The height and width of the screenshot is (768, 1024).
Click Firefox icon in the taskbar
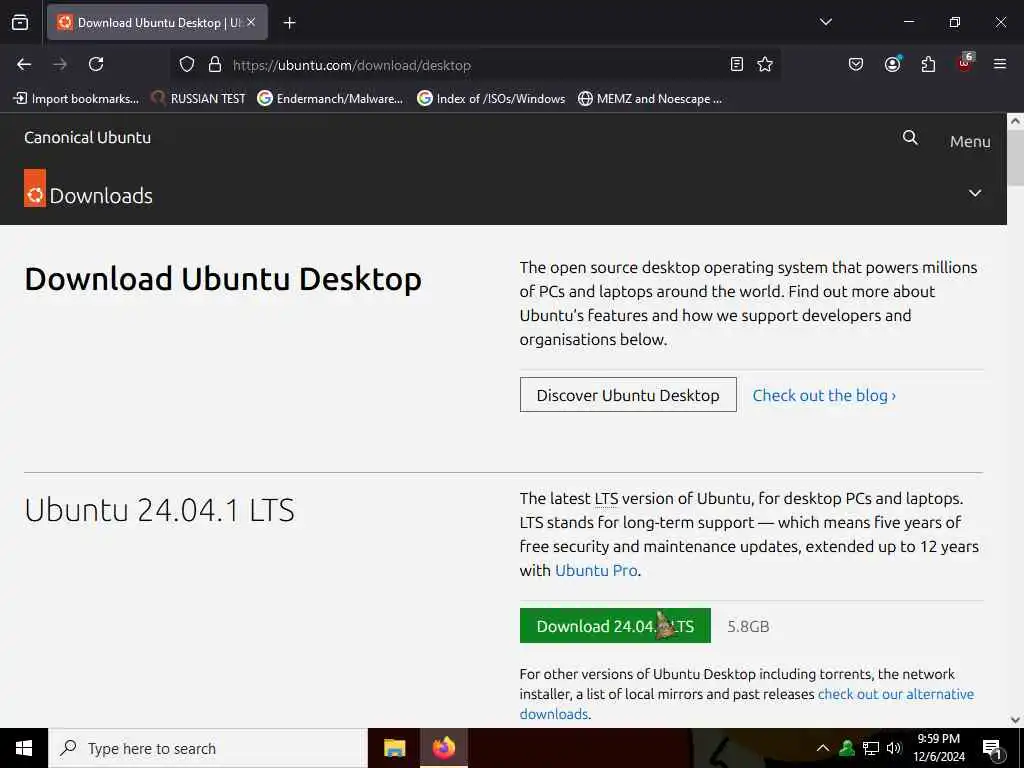(443, 748)
